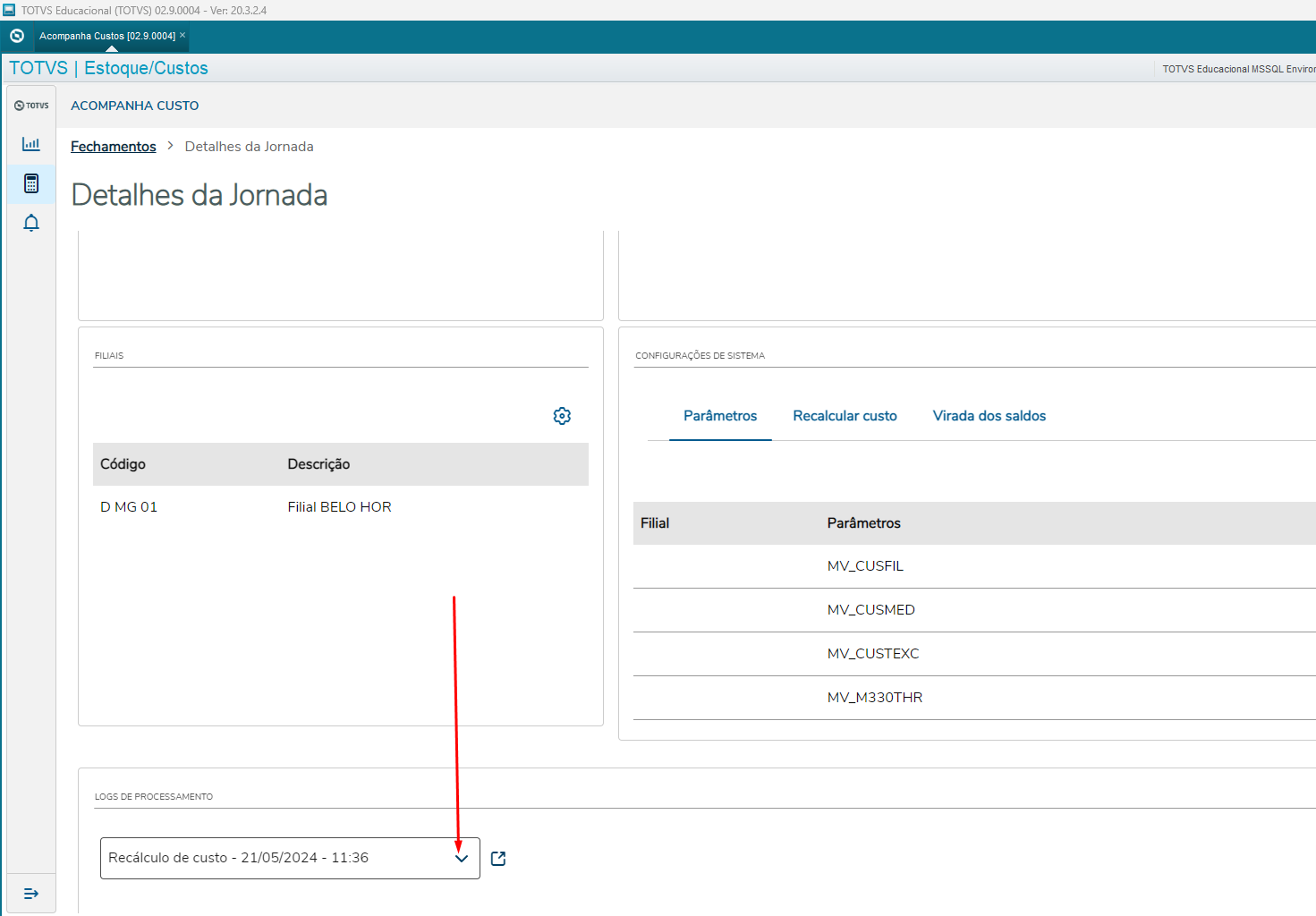Click the TOTVS round icon in the top bar
The height and width of the screenshot is (916, 1316).
(17, 36)
